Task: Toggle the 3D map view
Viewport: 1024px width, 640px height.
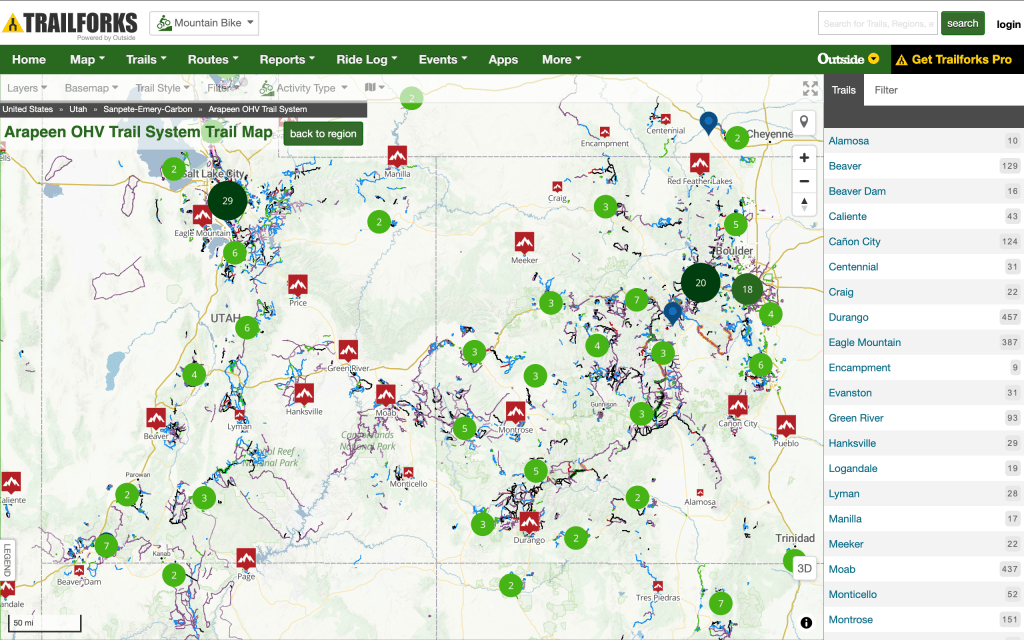Action: tap(805, 568)
